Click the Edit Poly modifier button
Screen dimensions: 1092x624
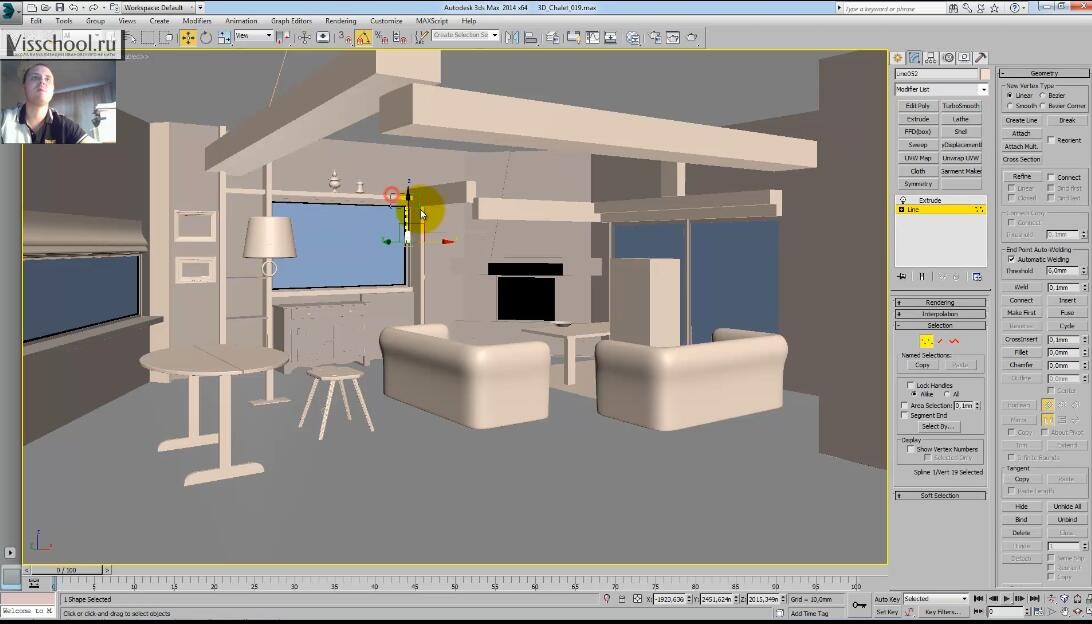point(918,106)
